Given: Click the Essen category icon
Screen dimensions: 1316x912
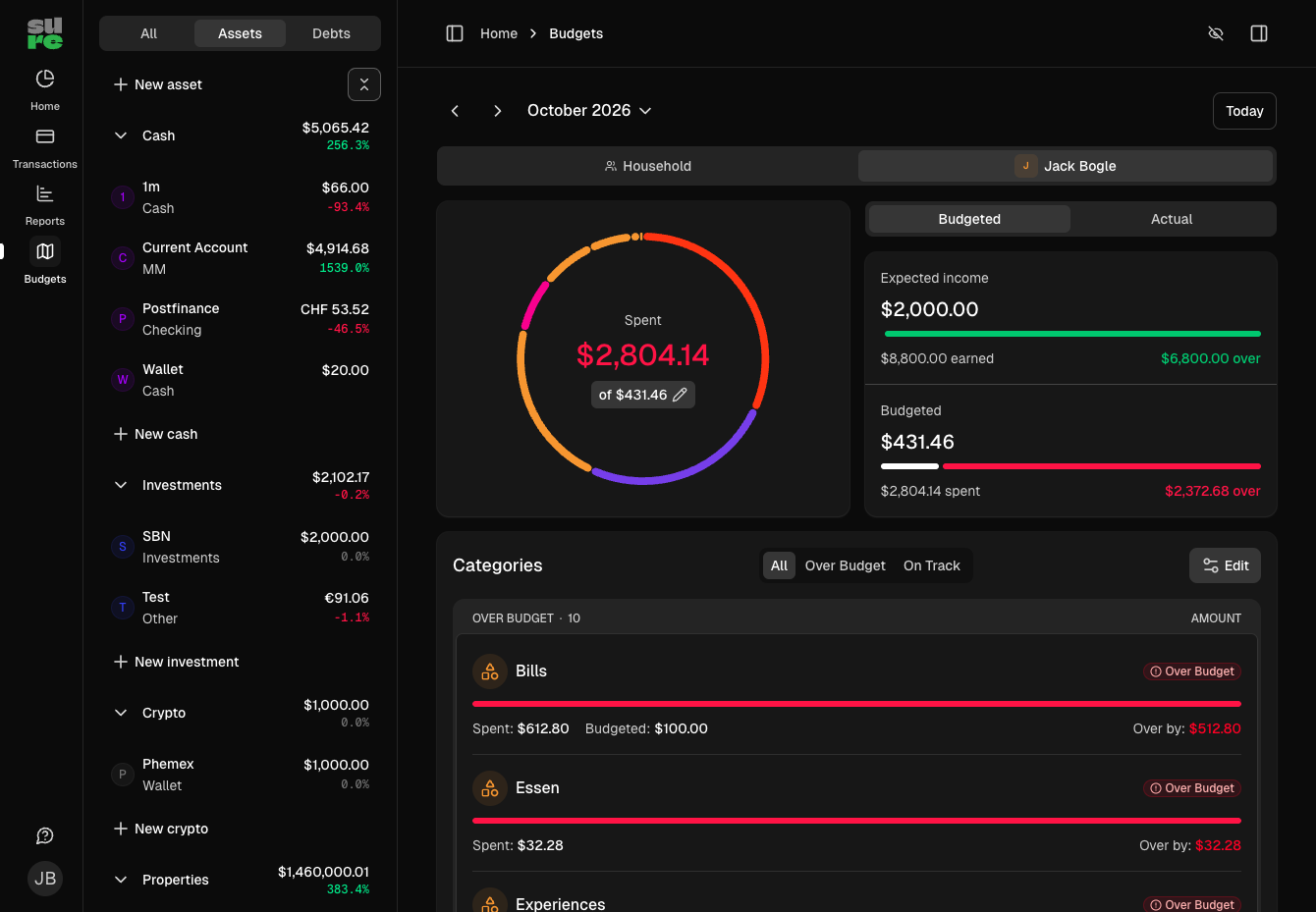Looking at the screenshot, I should (490, 788).
